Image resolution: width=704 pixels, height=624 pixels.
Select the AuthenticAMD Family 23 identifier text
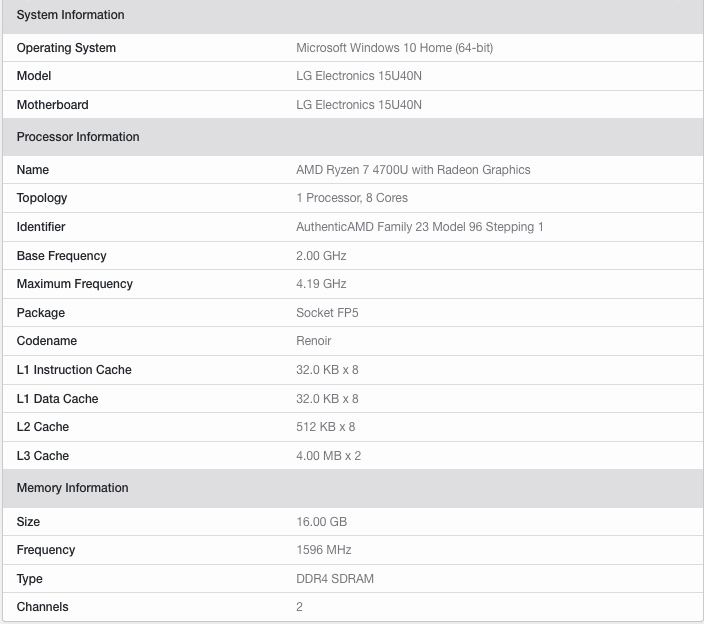419,227
